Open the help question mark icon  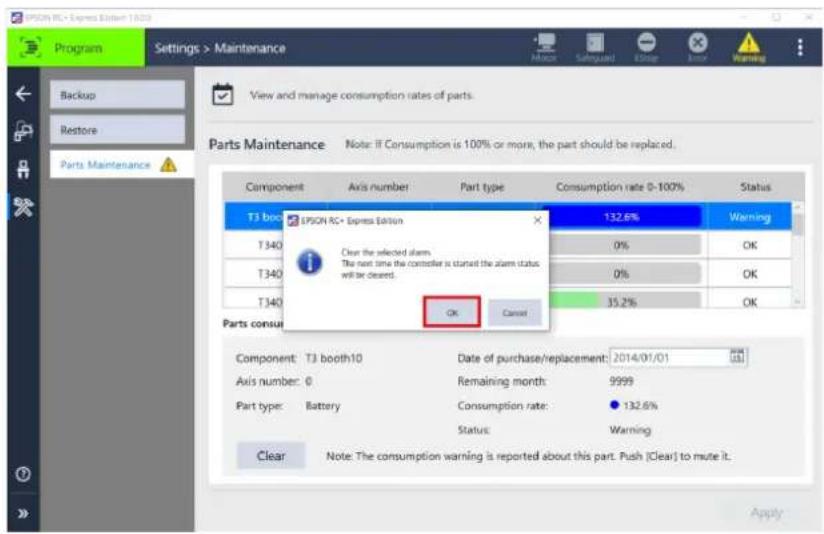[x=23, y=474]
